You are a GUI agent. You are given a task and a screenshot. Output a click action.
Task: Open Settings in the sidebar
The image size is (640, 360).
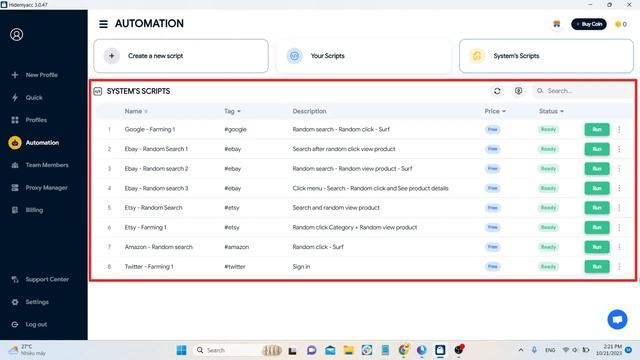click(x=30, y=302)
